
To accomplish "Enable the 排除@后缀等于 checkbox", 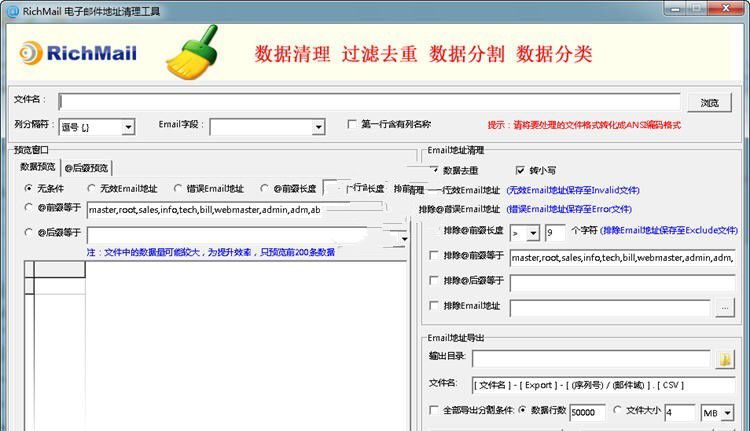I will [x=434, y=280].
